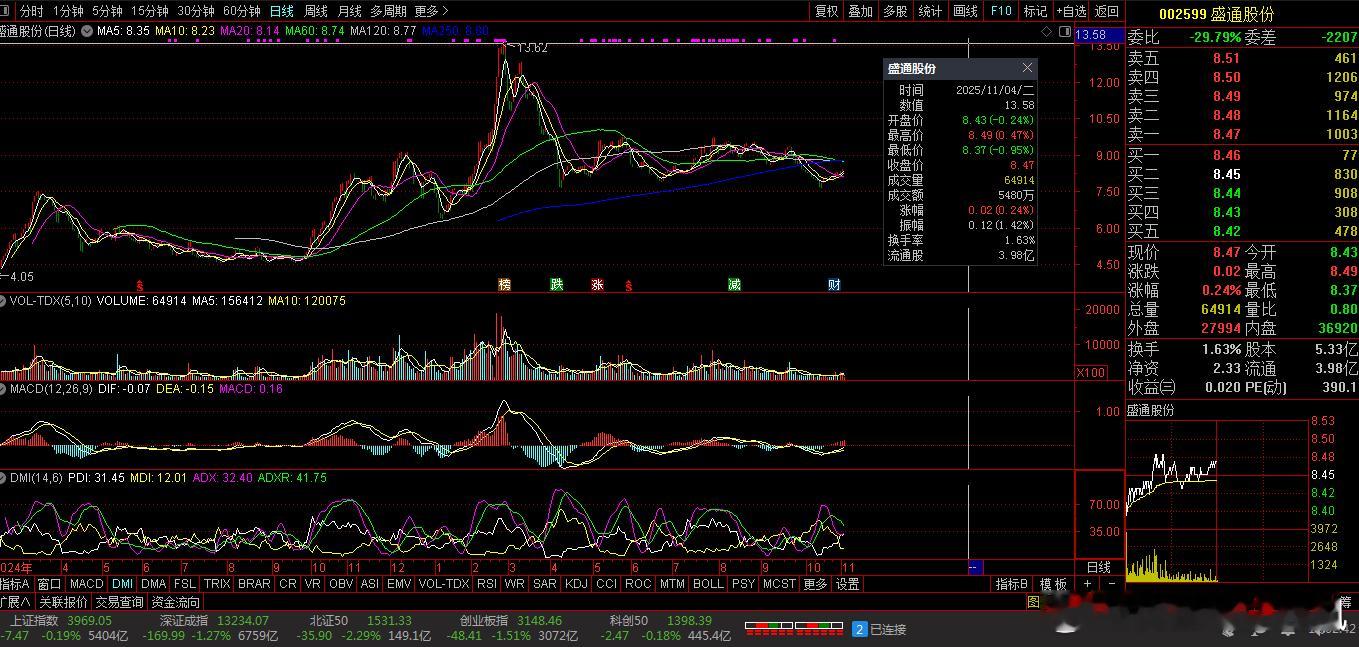Image resolution: width=1359 pixels, height=647 pixels.
Task: Click the 榜 event marker on chart
Action: click(504, 285)
